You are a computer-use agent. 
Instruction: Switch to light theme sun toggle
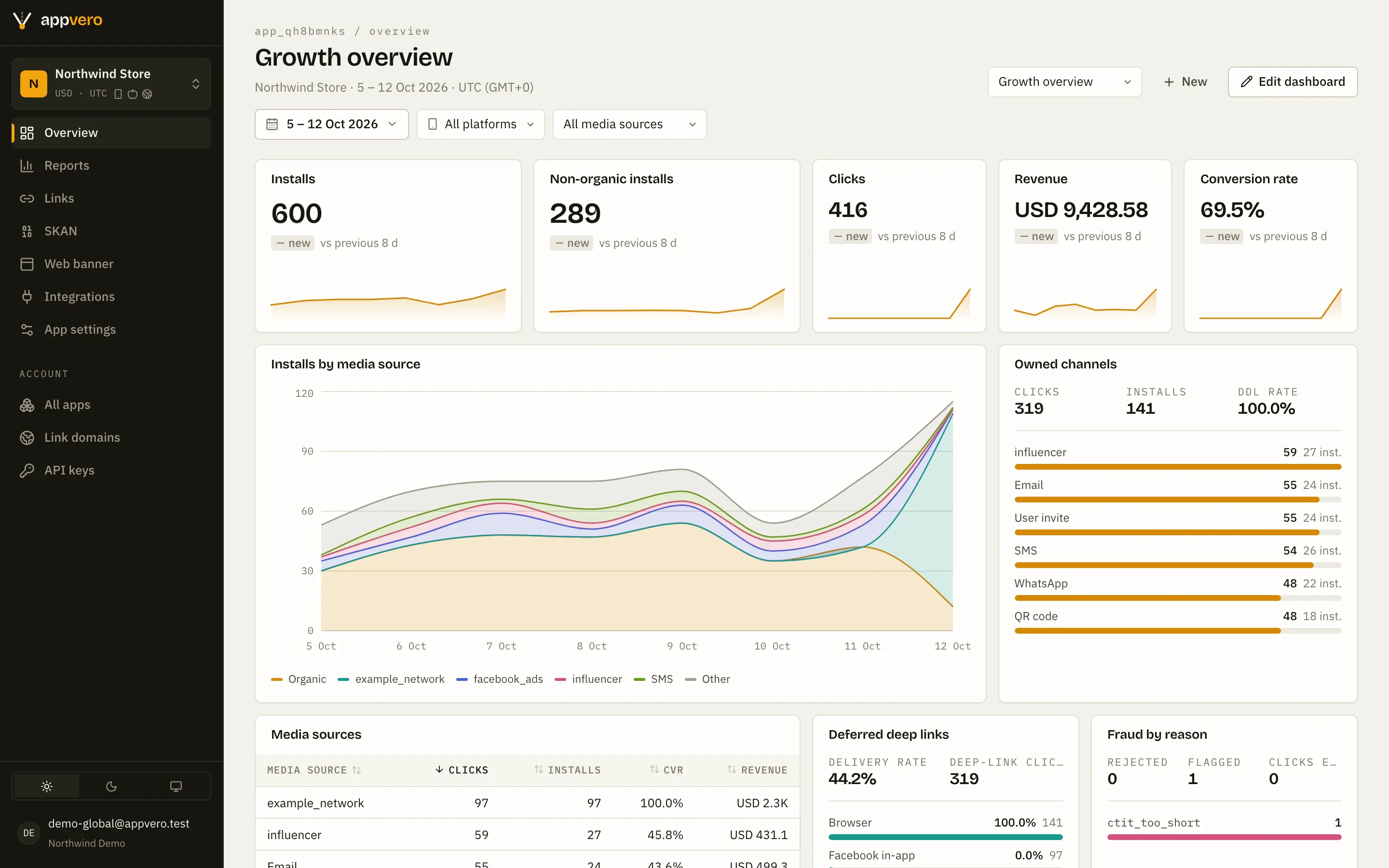point(46,787)
